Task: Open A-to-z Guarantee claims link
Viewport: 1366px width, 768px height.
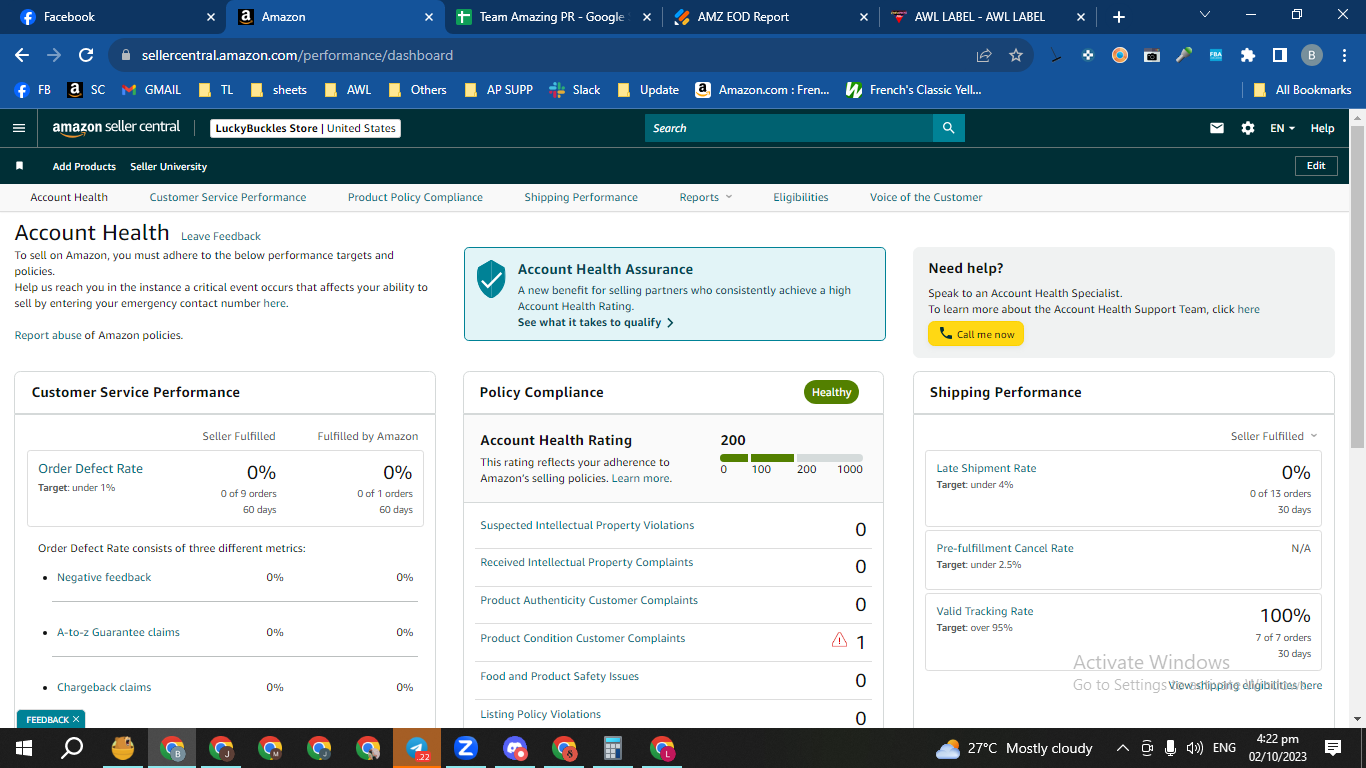Action: (118, 632)
